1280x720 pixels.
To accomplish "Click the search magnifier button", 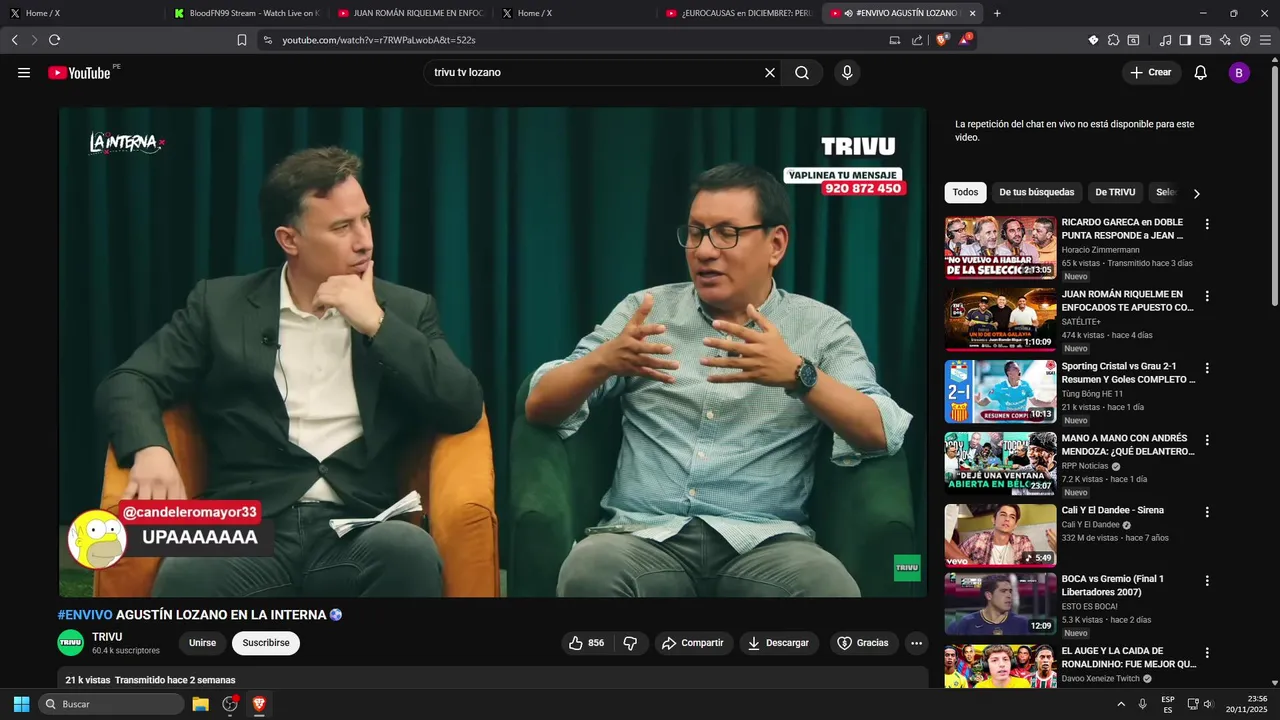I will 802,73.
